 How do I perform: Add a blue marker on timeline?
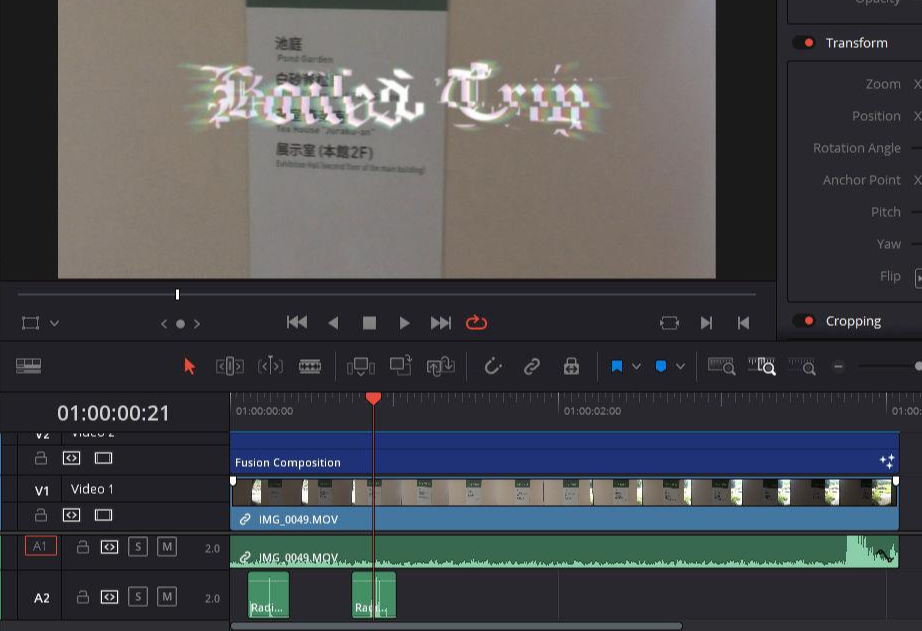(x=661, y=366)
